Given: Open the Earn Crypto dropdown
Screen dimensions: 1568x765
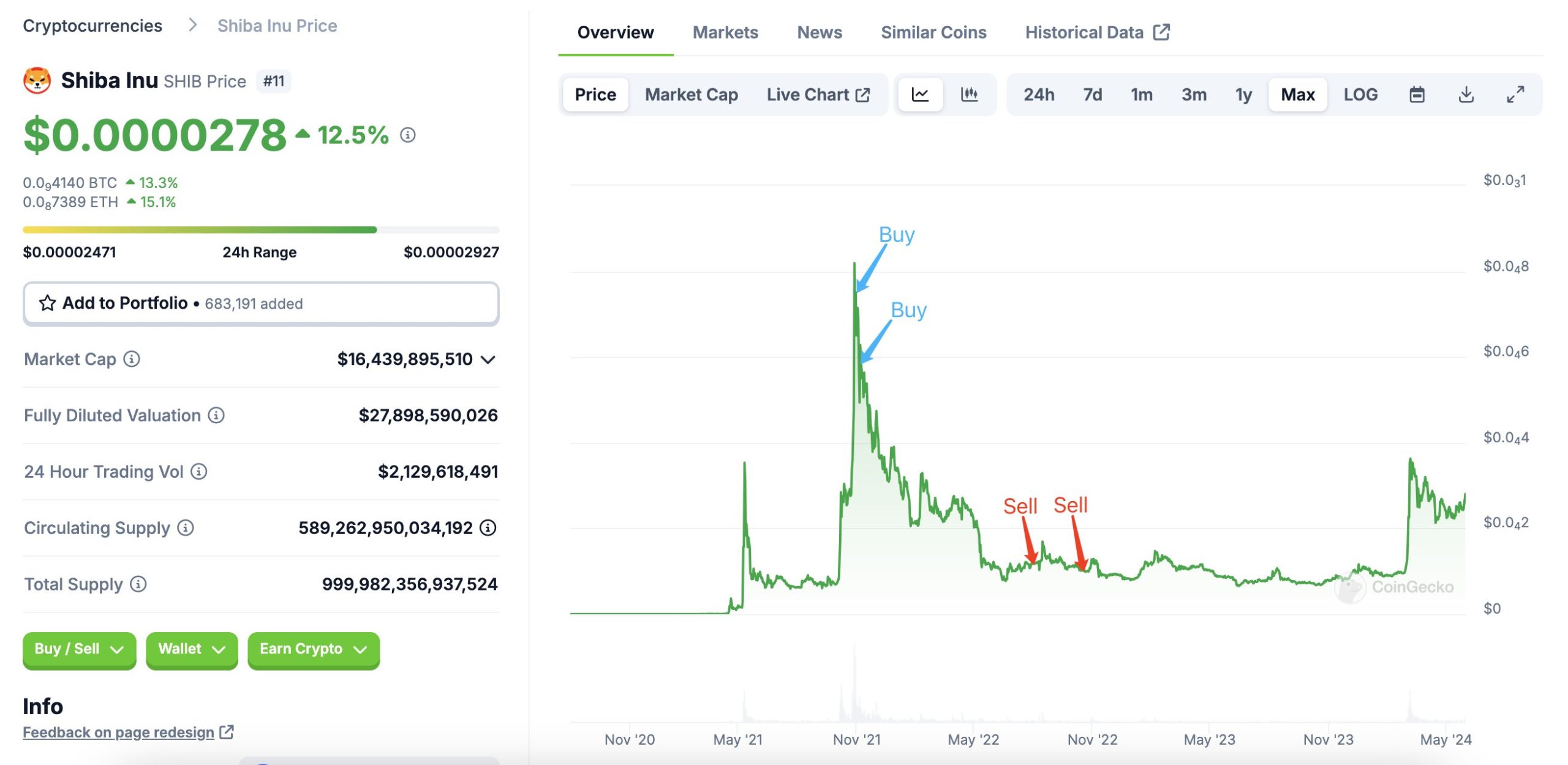Looking at the screenshot, I should (x=314, y=649).
